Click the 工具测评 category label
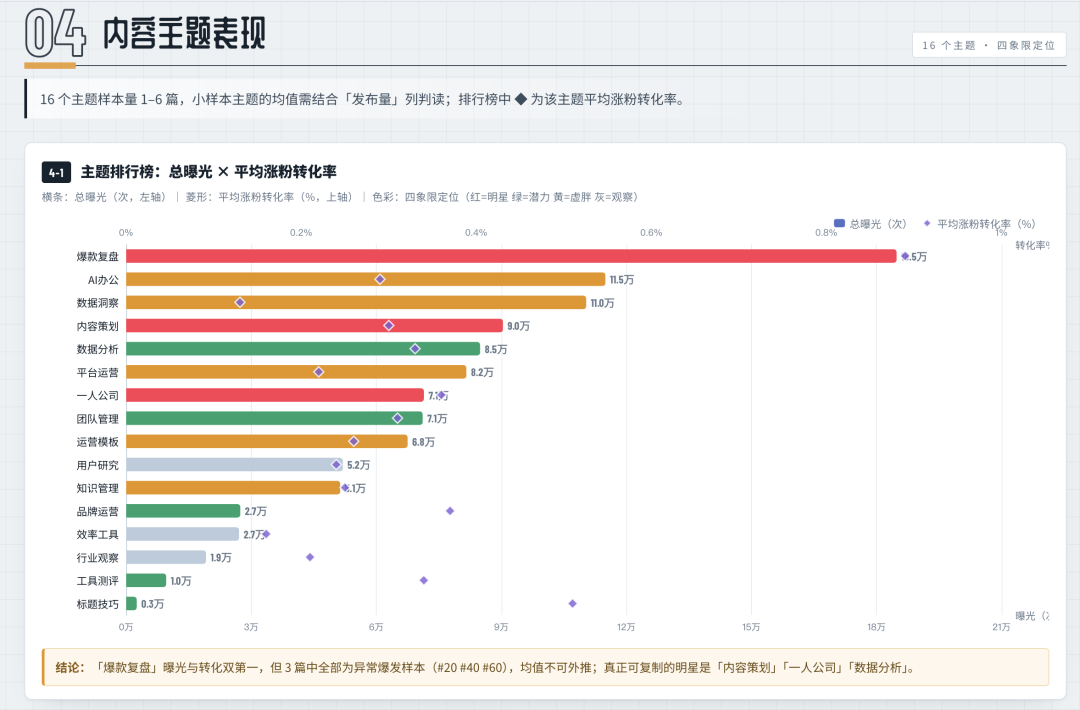This screenshot has height=710, width=1080. tap(97, 581)
